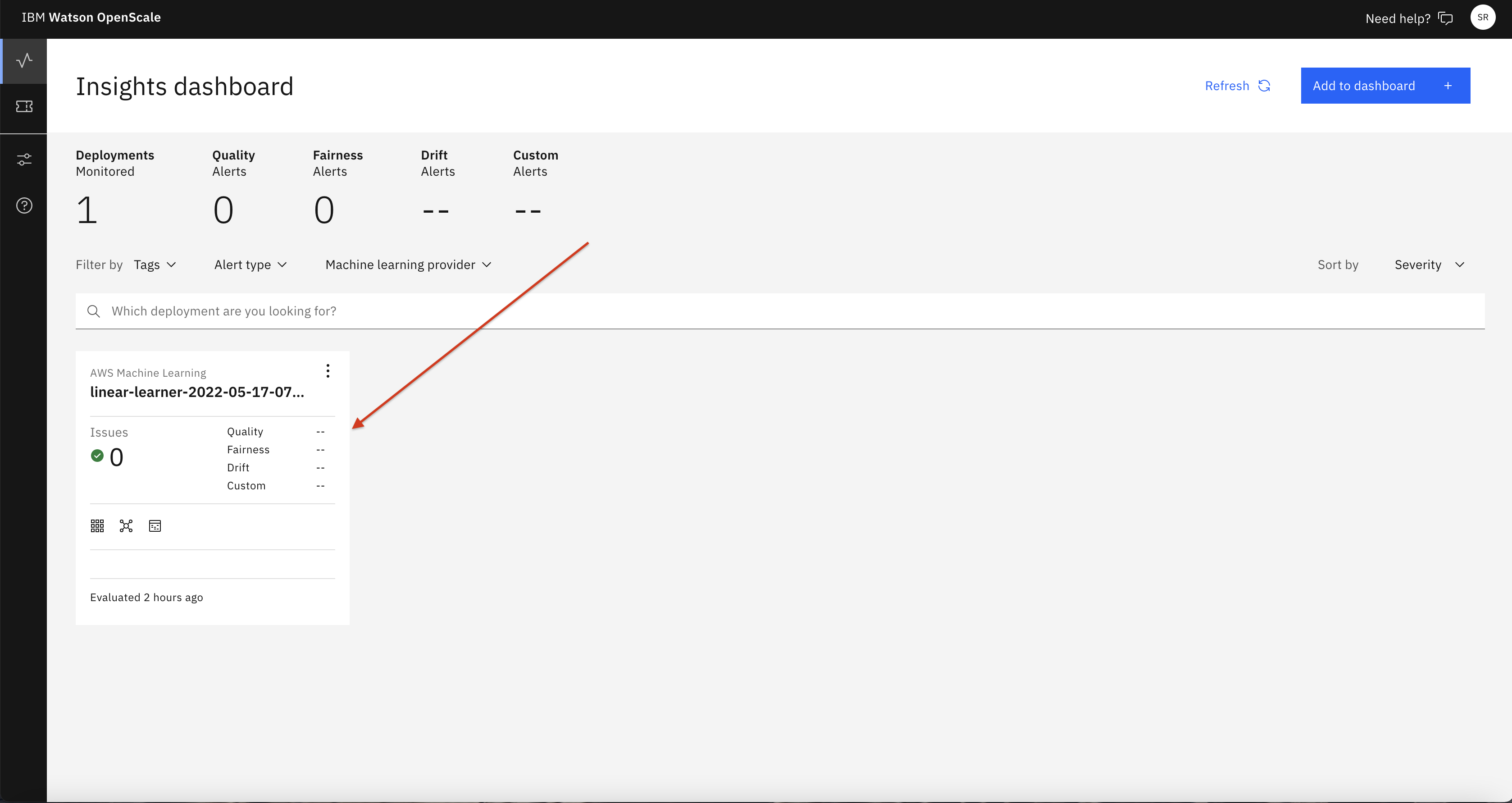1512x803 pixels.
Task: Expand the Machine learning provider dropdown
Action: (409, 265)
